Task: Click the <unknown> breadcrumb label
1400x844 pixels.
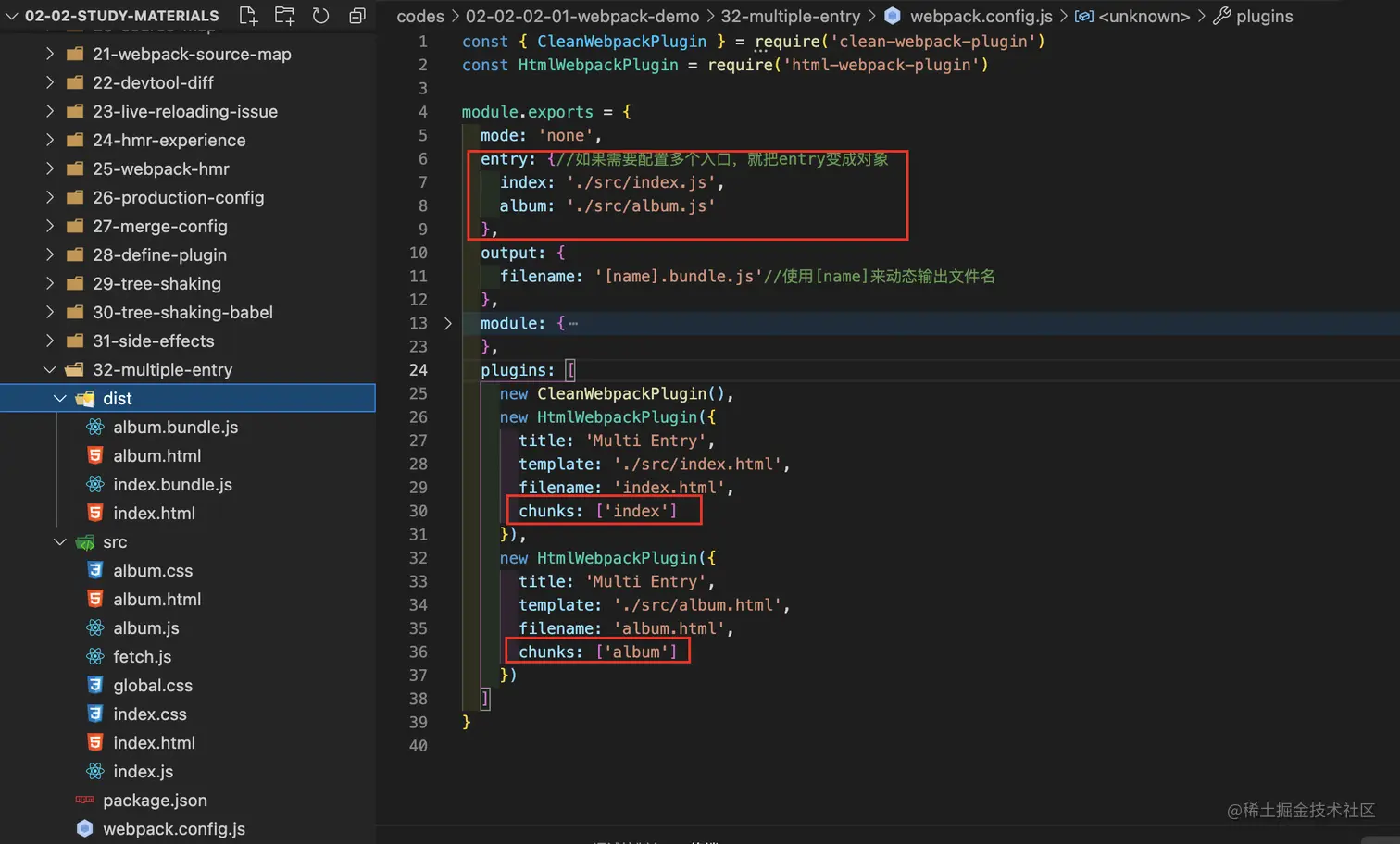Action: coord(1144,16)
